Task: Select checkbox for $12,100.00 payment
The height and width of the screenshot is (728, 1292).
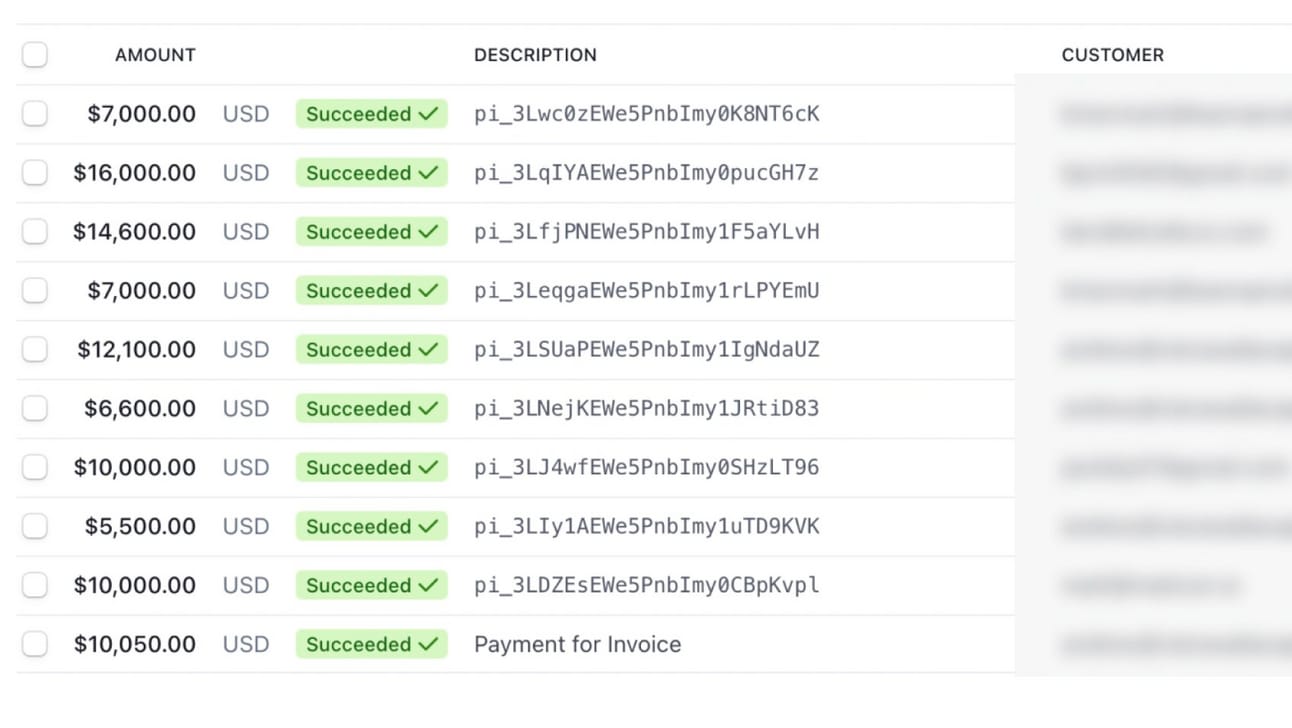Action: [35, 350]
